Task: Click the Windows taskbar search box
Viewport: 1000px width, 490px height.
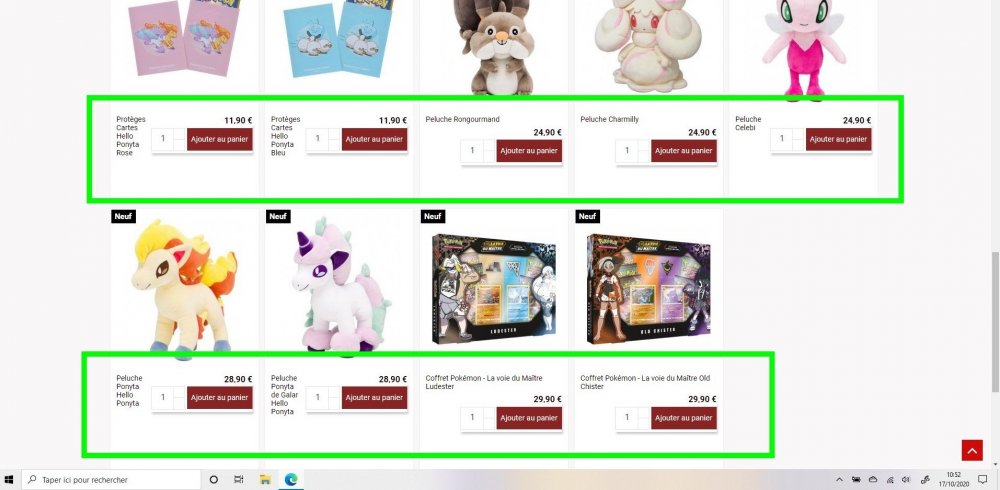Action: click(x=112, y=479)
